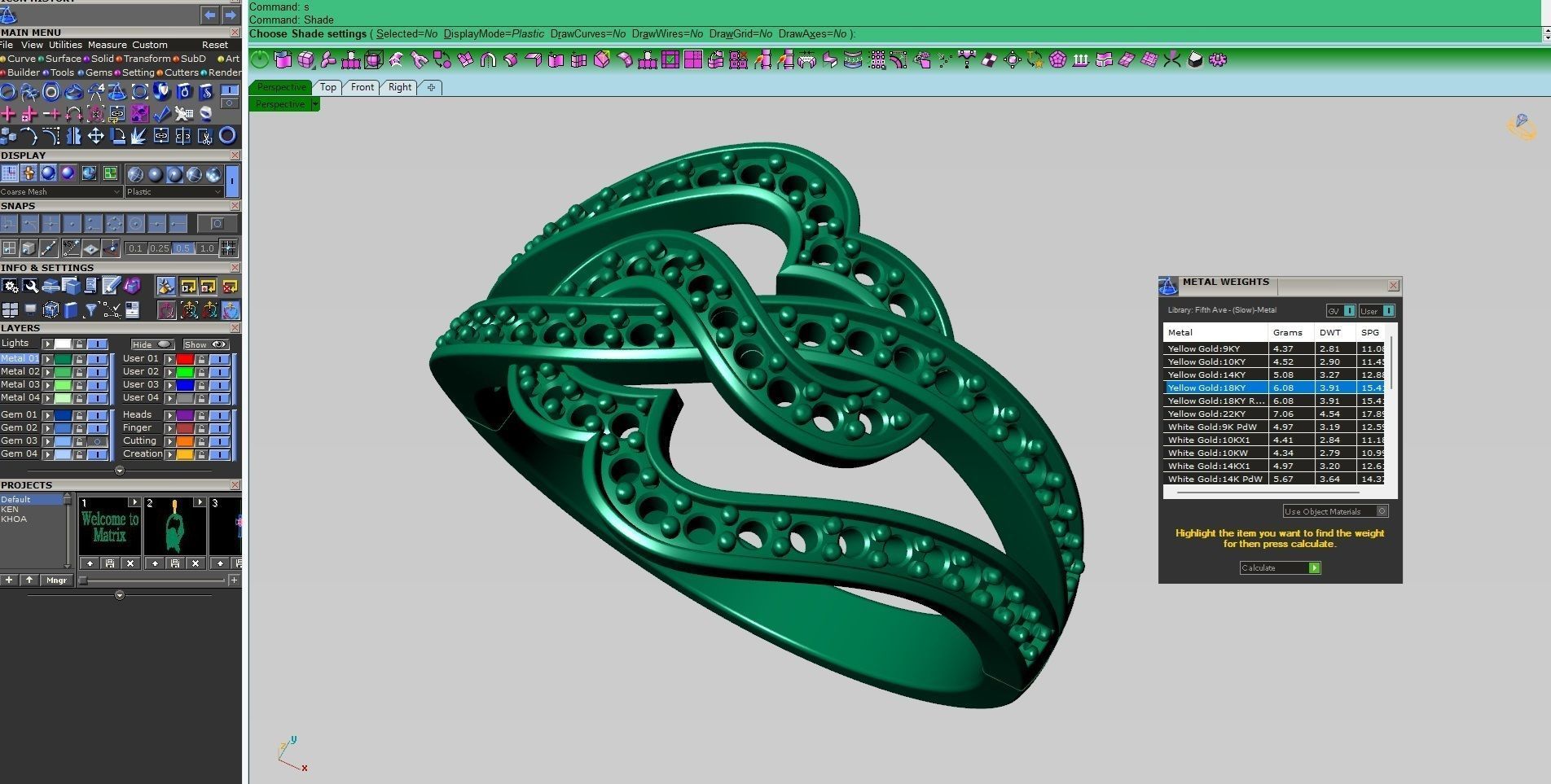Expand the Projects panel bottom arrow
The width and height of the screenshot is (1551, 784).
click(x=120, y=595)
